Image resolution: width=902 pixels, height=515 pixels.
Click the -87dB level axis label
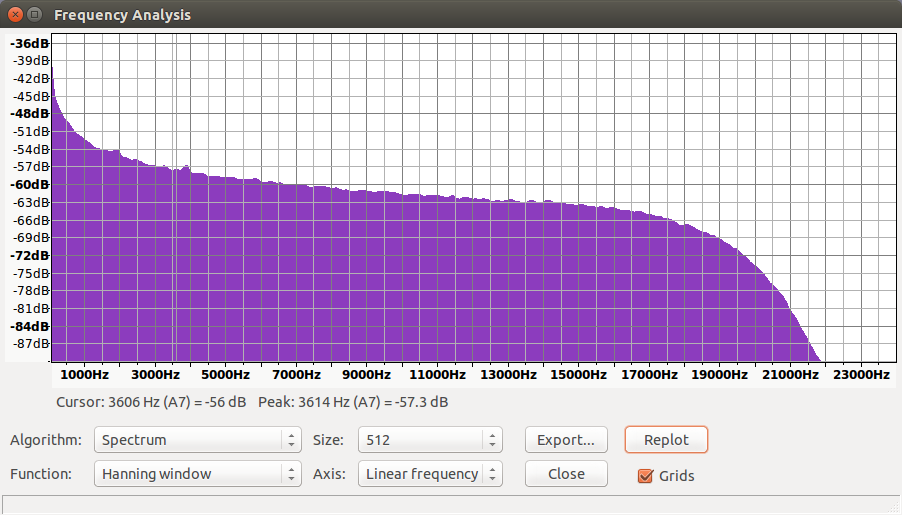coord(30,344)
